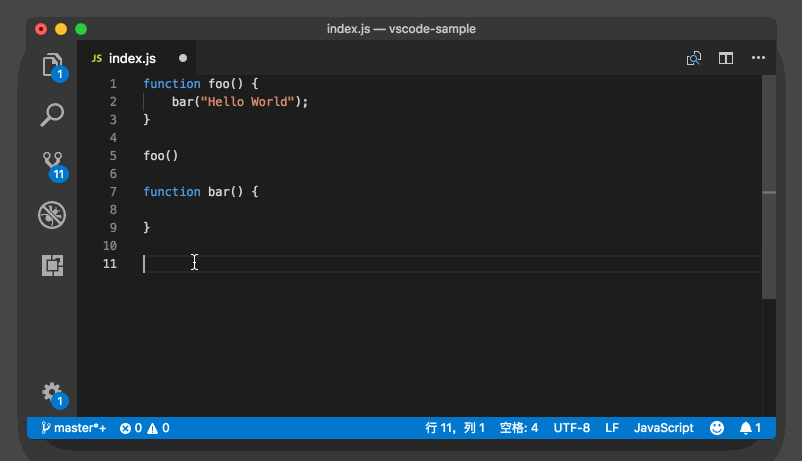802x461 pixels.
Task: Select the index.js editor tab
Action: (x=131, y=59)
